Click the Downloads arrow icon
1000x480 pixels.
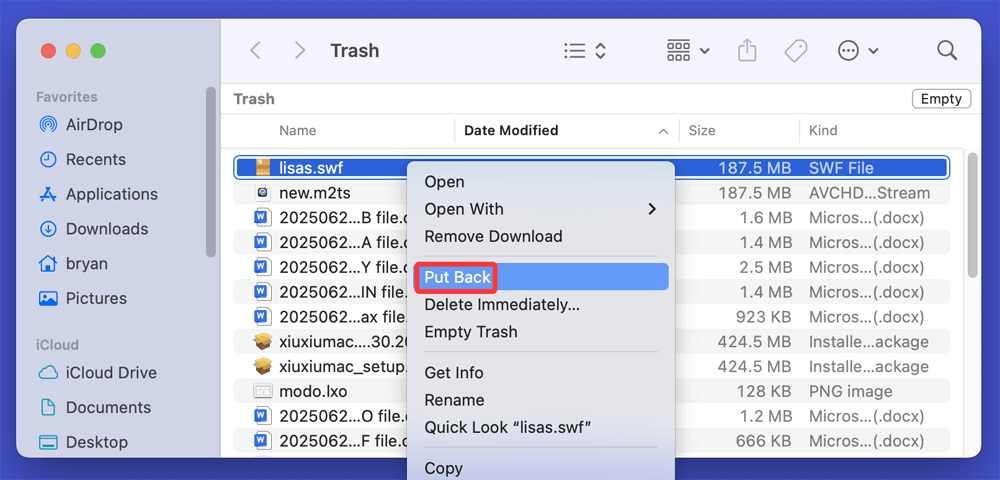pos(48,229)
